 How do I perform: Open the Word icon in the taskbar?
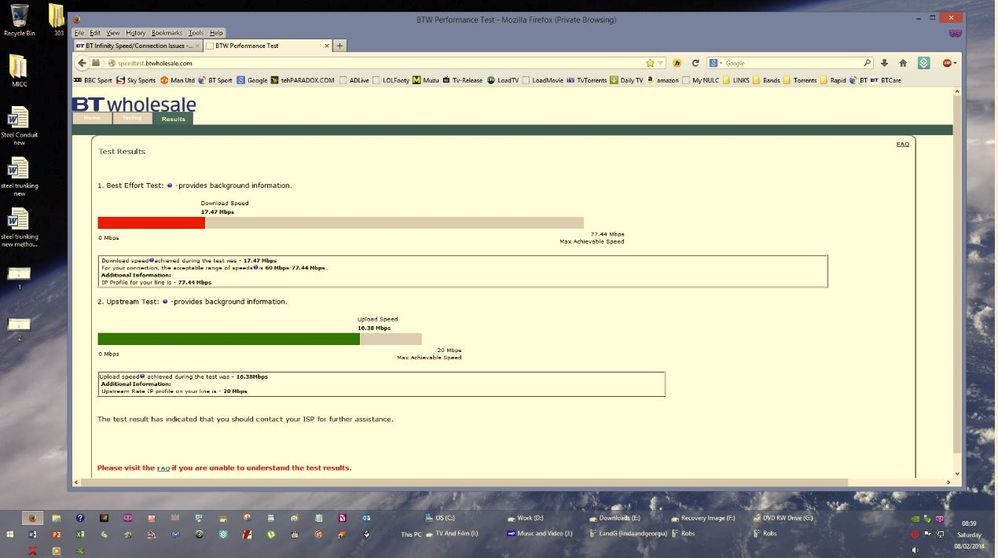point(32,534)
